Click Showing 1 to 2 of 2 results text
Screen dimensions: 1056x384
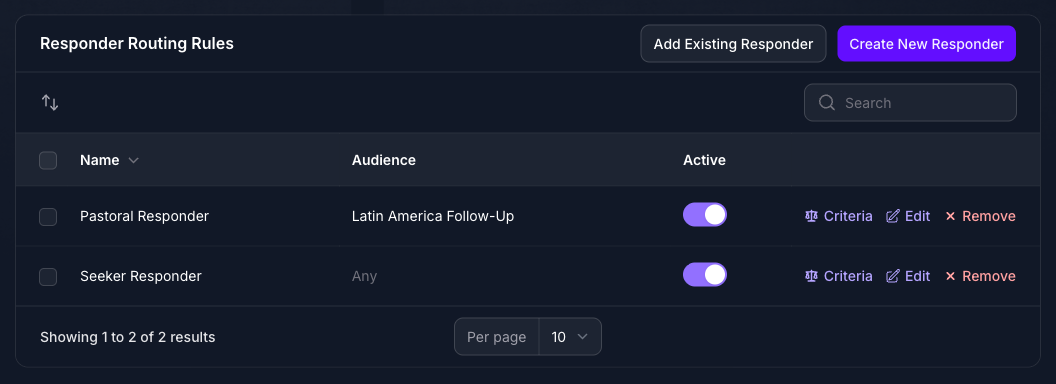tap(127, 337)
